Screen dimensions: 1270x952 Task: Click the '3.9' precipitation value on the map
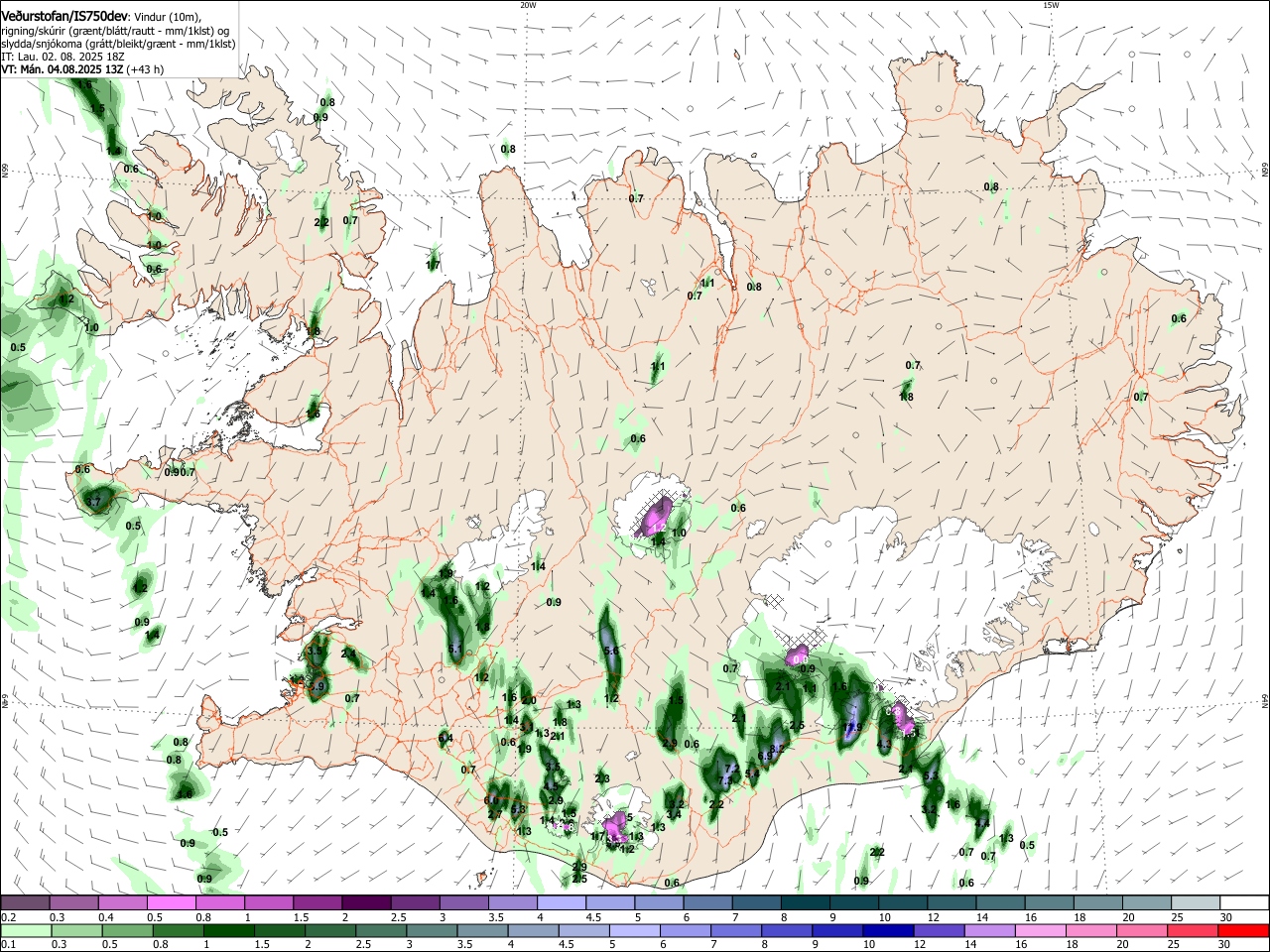tap(317, 686)
